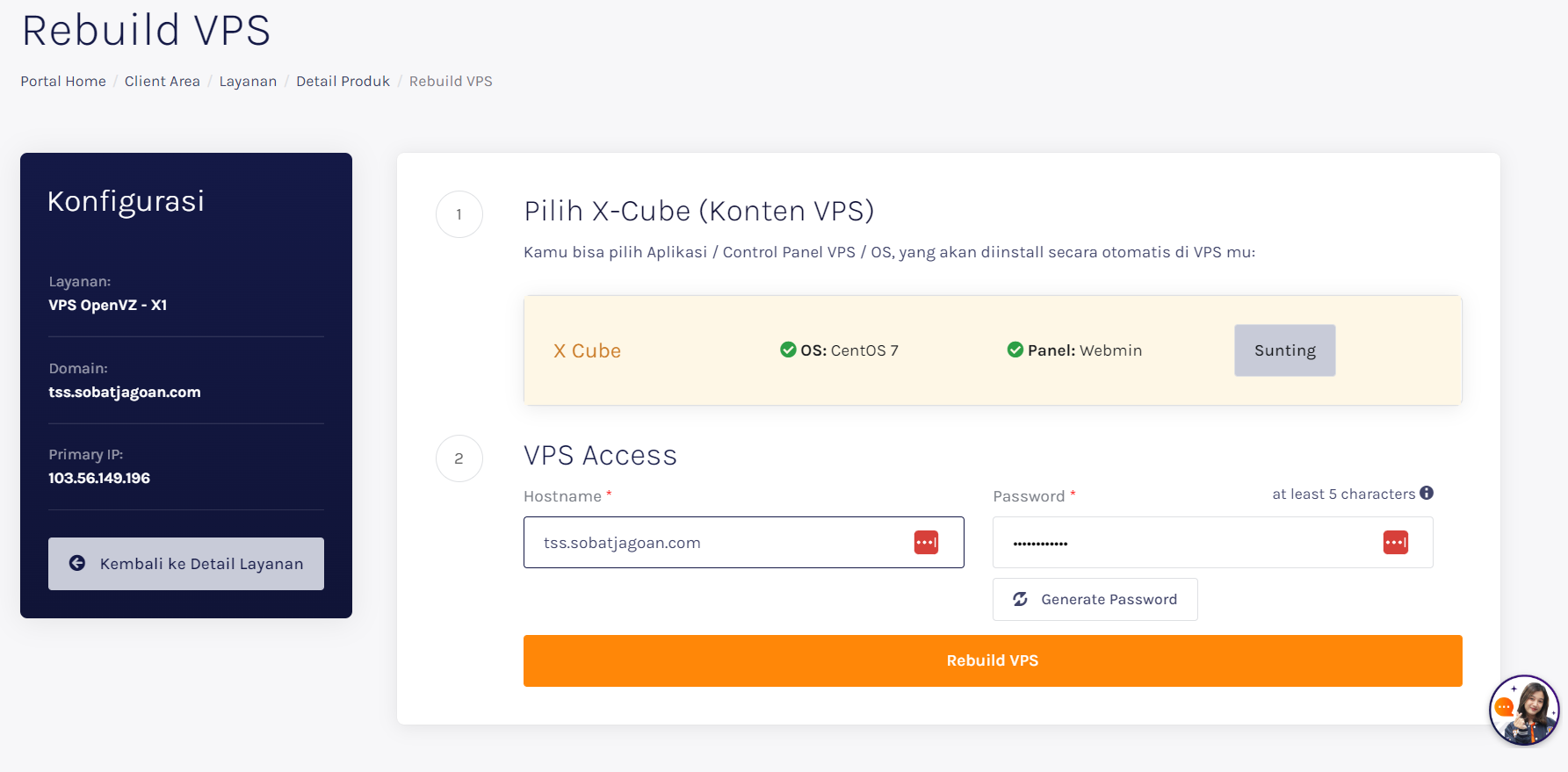Image resolution: width=1568 pixels, height=772 pixels.
Task: Click the at least 5 characters hint
Action: (1343, 494)
